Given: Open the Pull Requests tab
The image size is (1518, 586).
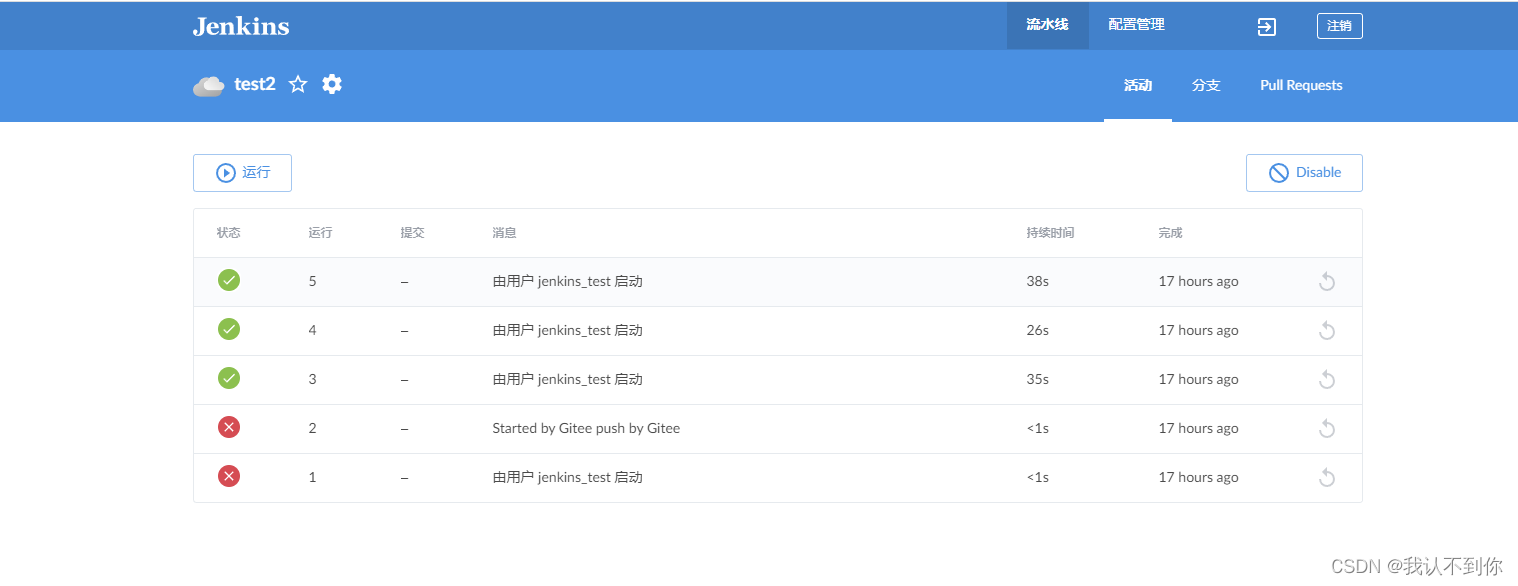Looking at the screenshot, I should point(1301,86).
